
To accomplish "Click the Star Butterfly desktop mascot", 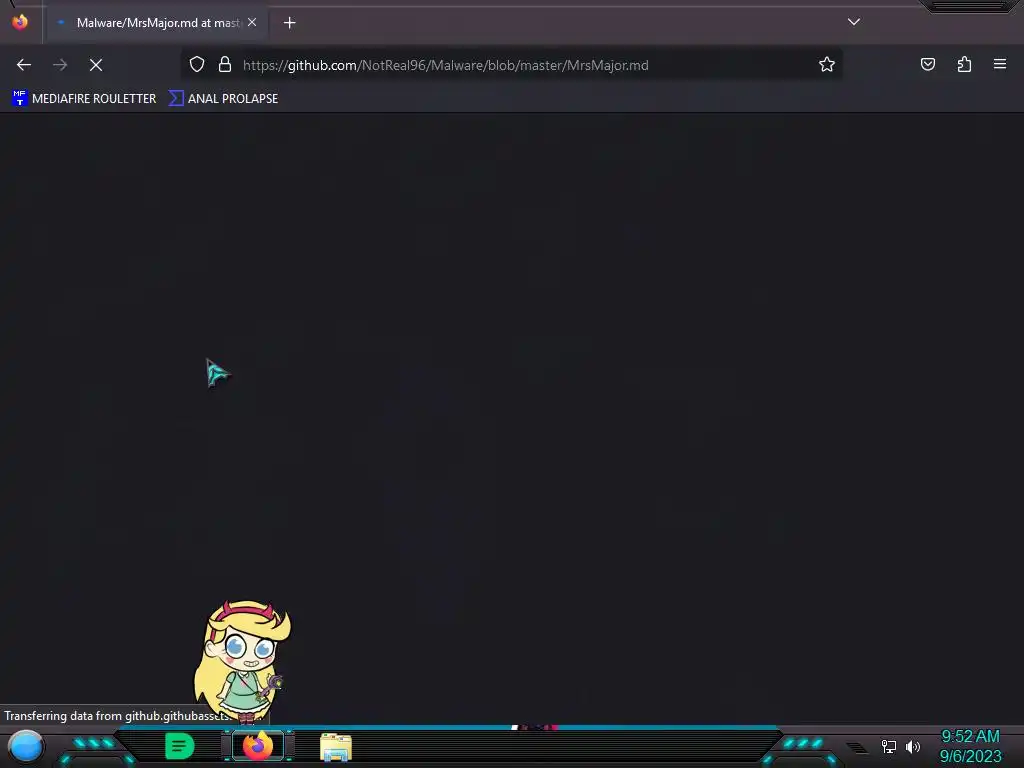I will [x=244, y=661].
